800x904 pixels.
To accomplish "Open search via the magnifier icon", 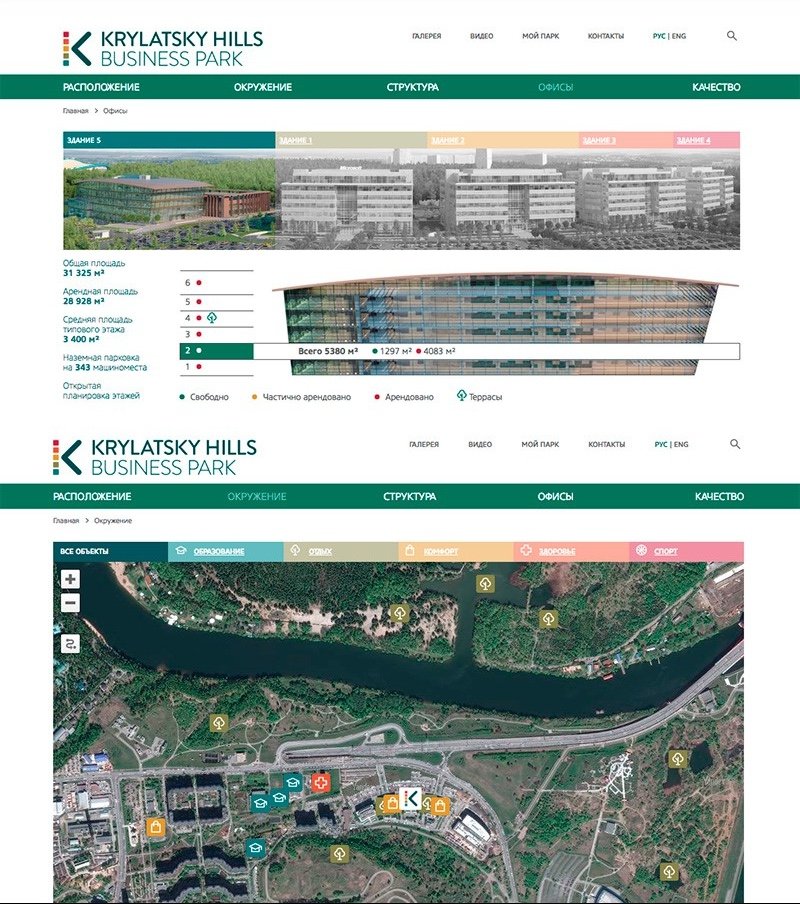I will click(x=733, y=35).
